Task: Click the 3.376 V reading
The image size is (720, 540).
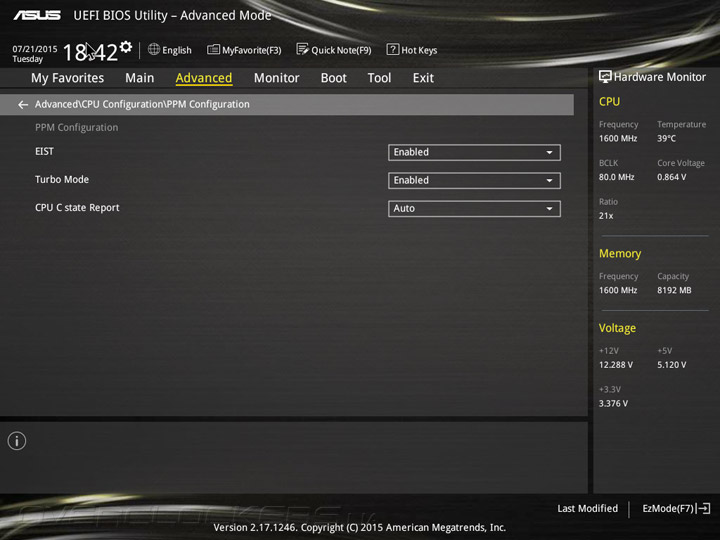Action: 613,403
